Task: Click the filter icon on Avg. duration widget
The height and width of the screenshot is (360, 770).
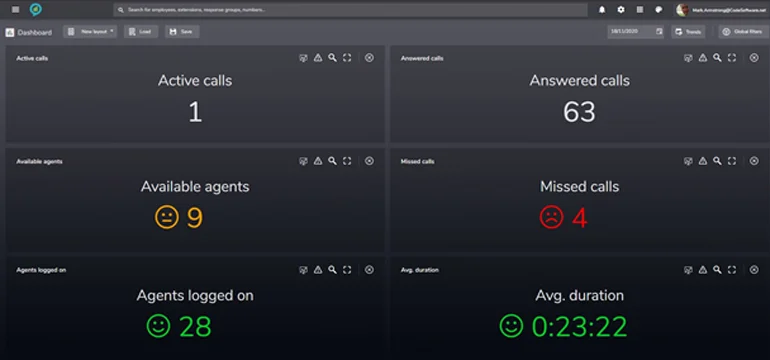Action: tap(688, 270)
